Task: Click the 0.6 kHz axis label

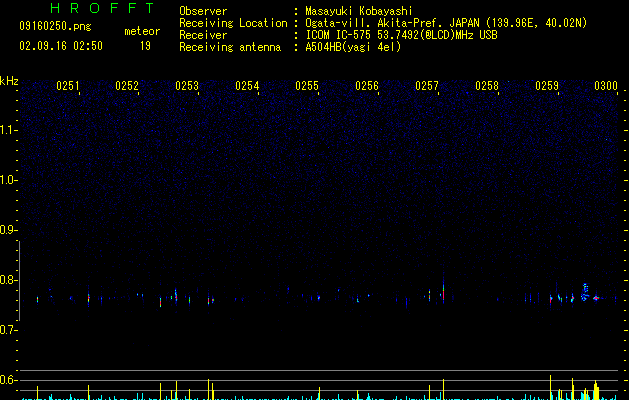Action: [8, 380]
